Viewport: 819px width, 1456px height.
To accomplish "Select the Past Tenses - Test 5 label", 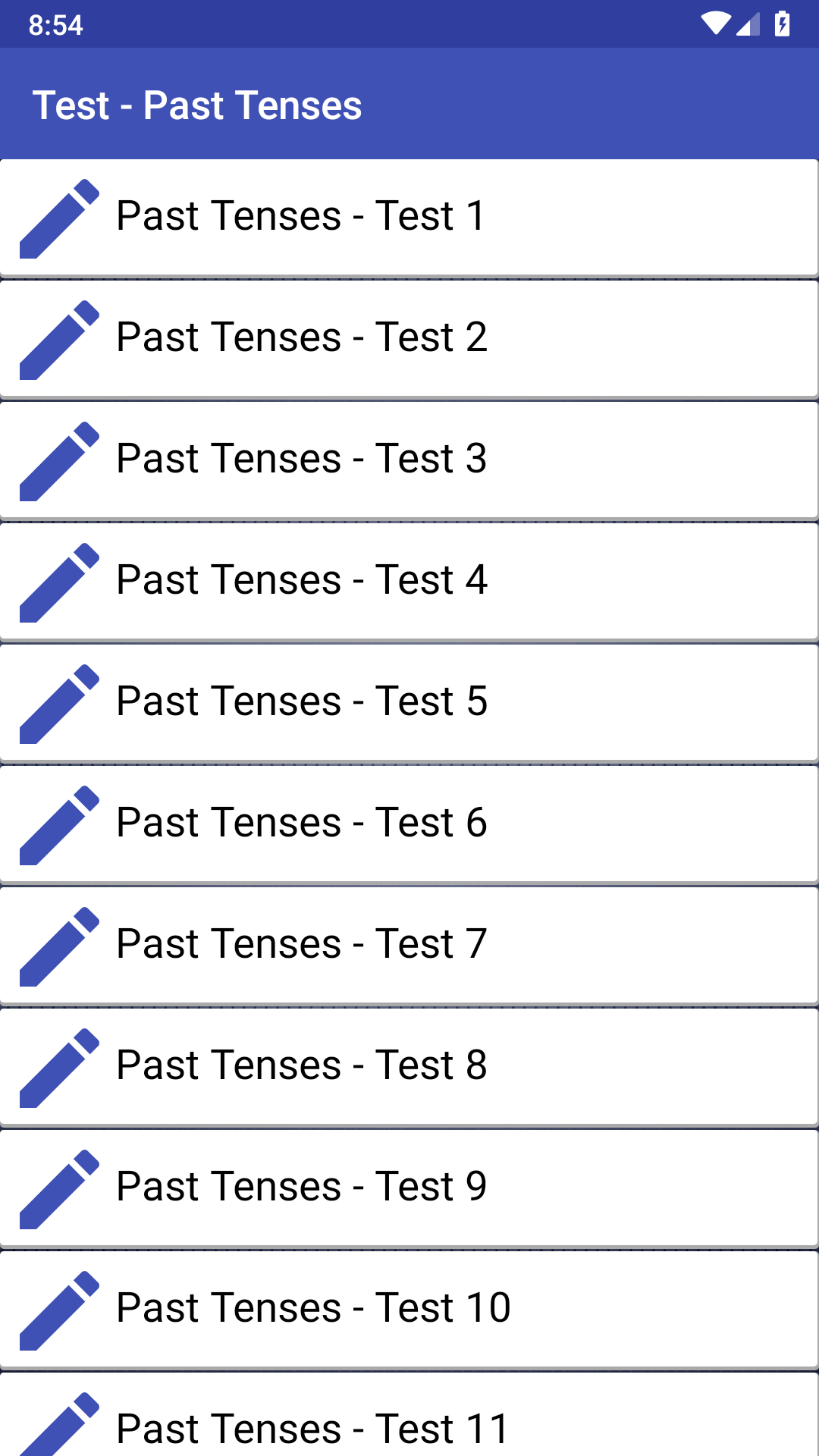I will tap(301, 701).
